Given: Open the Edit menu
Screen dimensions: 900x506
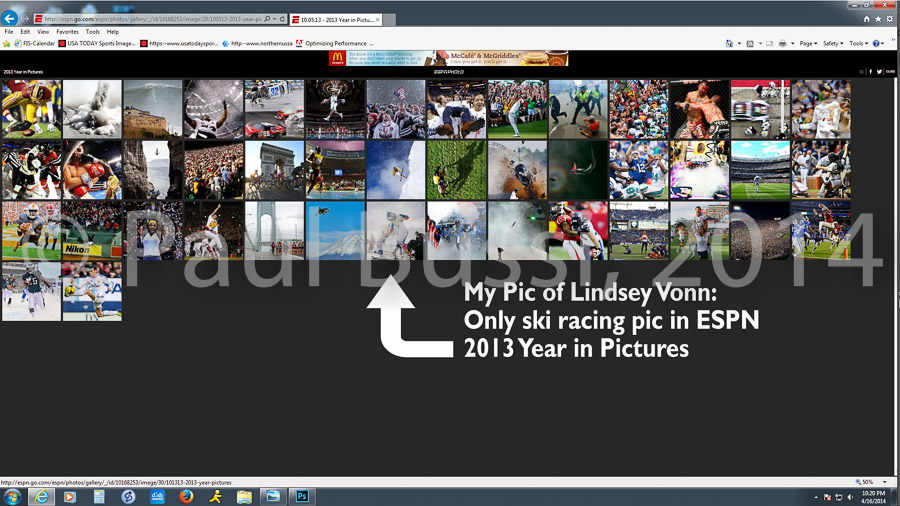Looking at the screenshot, I should tap(25, 32).
